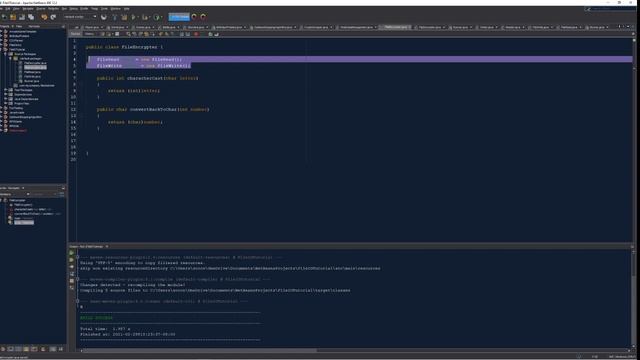Open the Profile Project arrow dropdown

tap(161, 17)
